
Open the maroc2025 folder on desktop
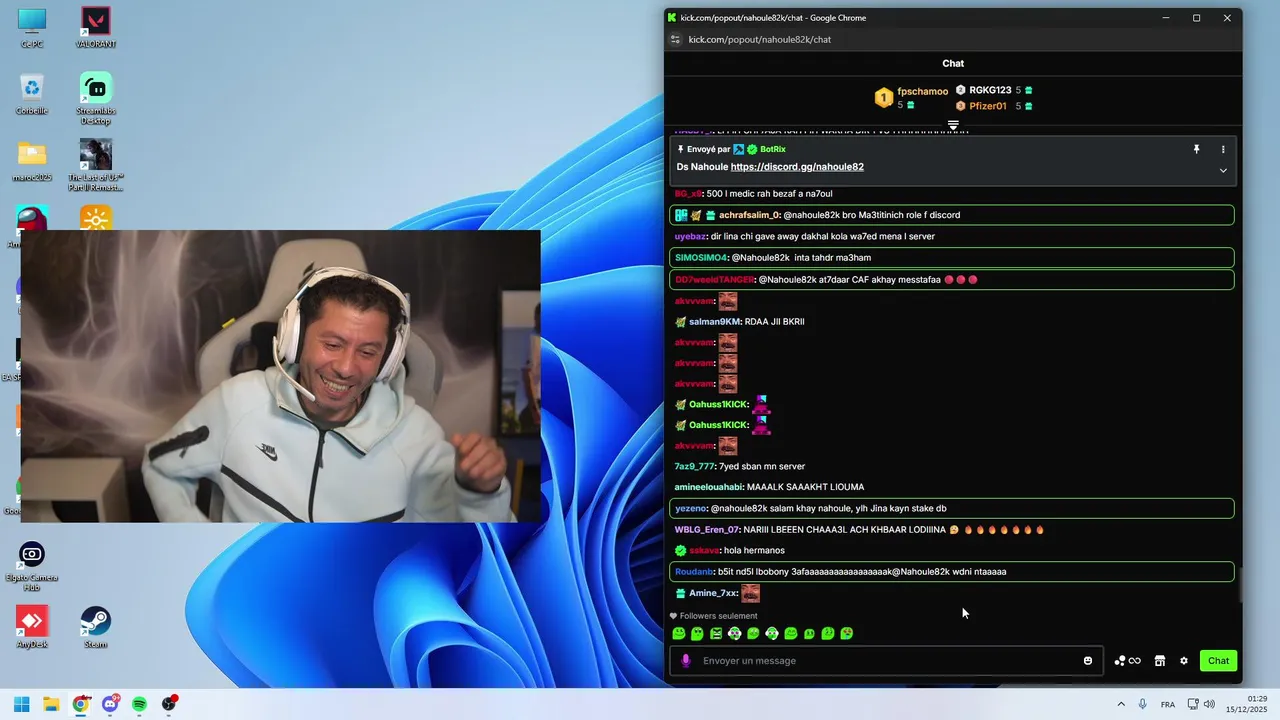pos(32,161)
